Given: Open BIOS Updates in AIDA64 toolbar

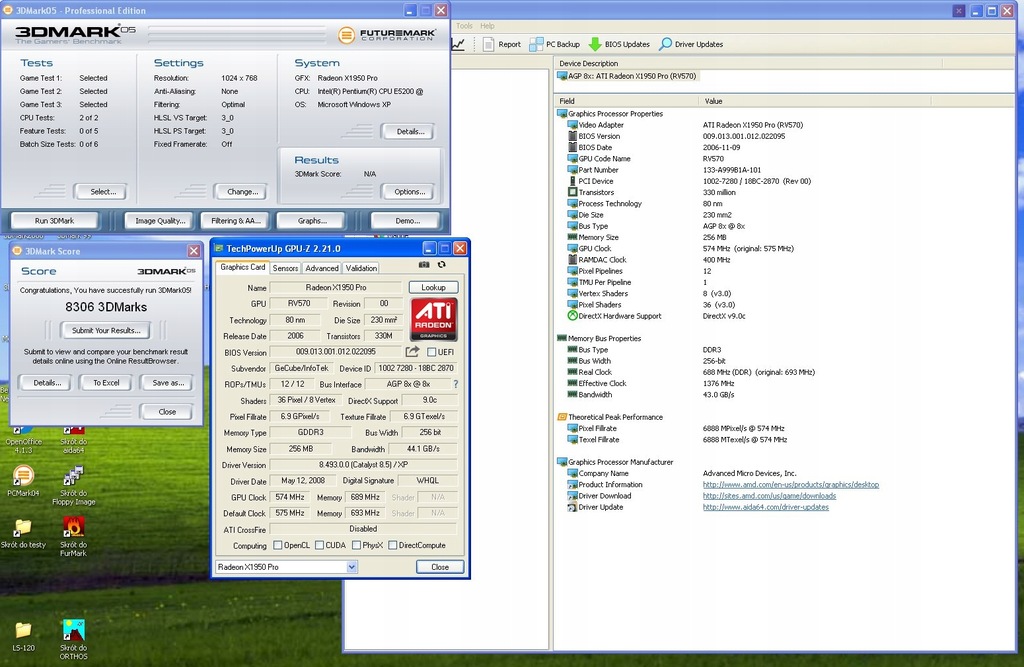Looking at the screenshot, I should (x=619, y=44).
